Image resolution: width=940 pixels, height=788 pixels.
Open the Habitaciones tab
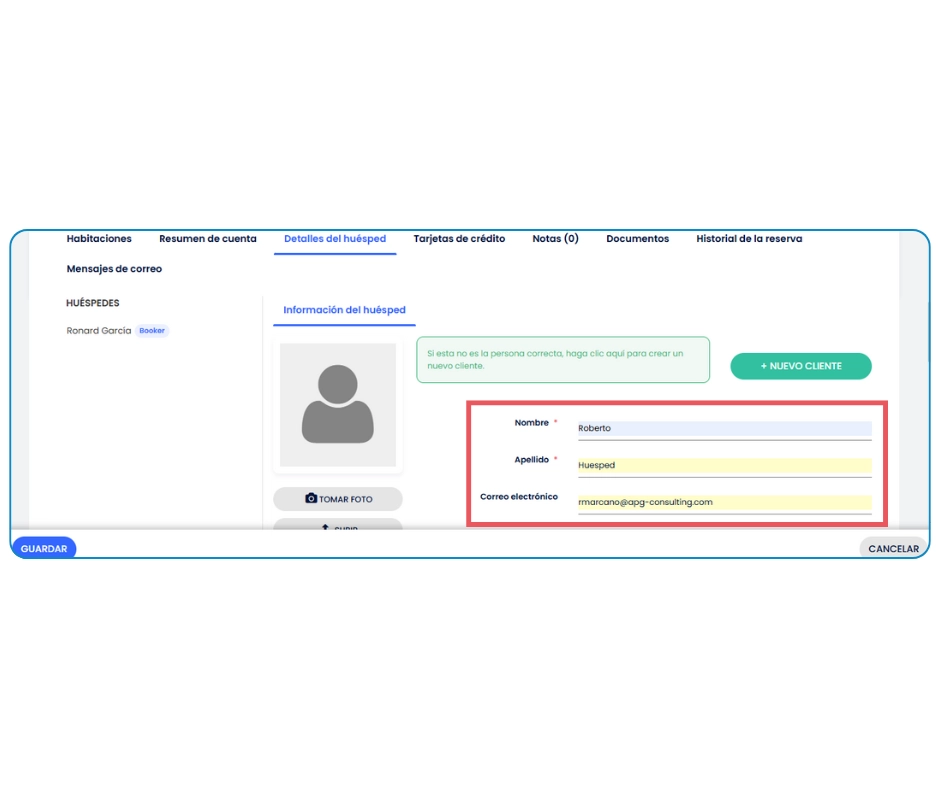pos(99,239)
